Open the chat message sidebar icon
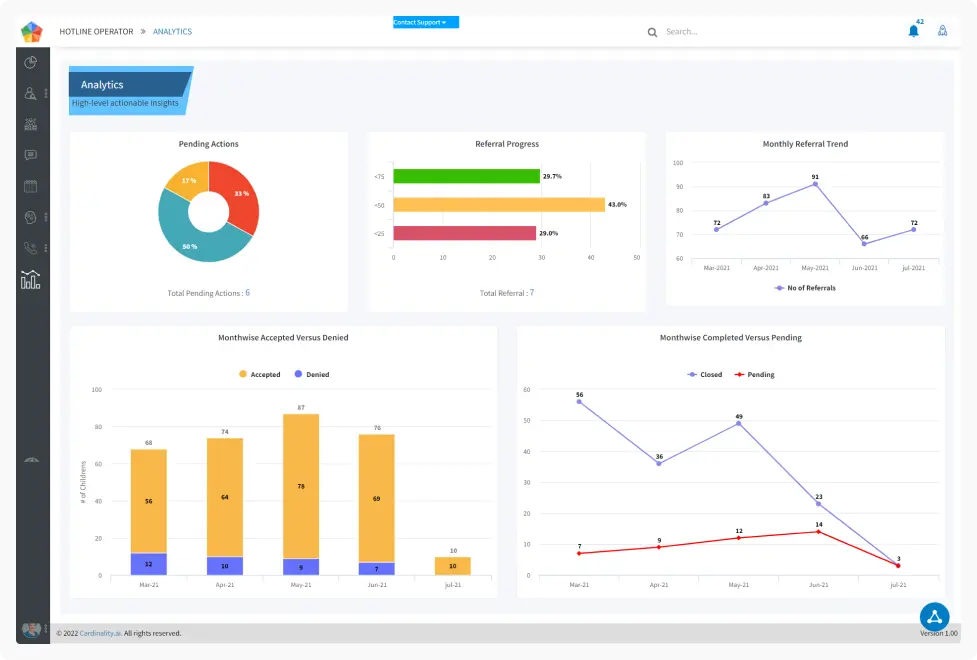Image resolution: width=977 pixels, height=660 pixels. pos(31,155)
